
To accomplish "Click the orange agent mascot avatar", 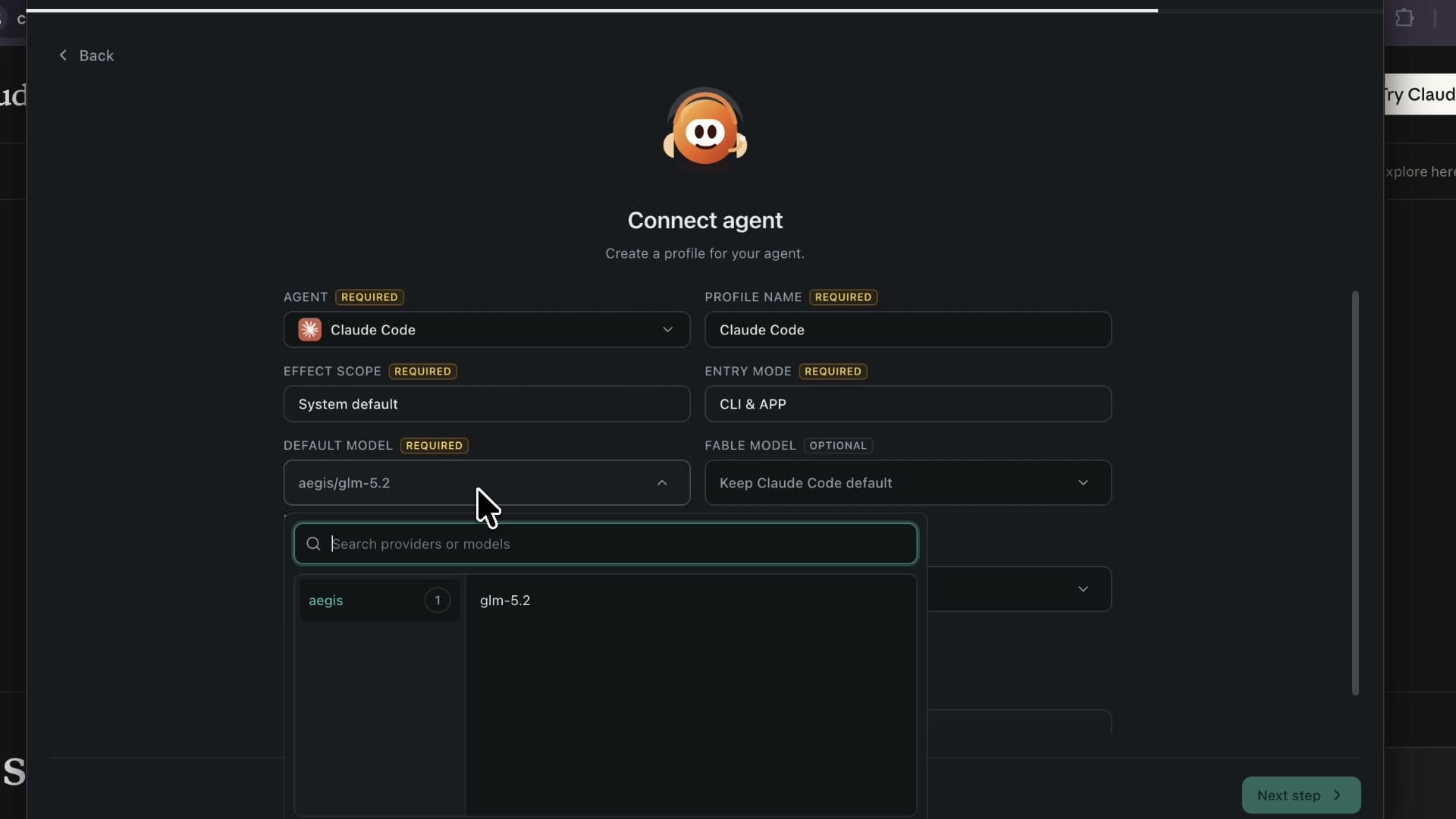I will [704, 127].
